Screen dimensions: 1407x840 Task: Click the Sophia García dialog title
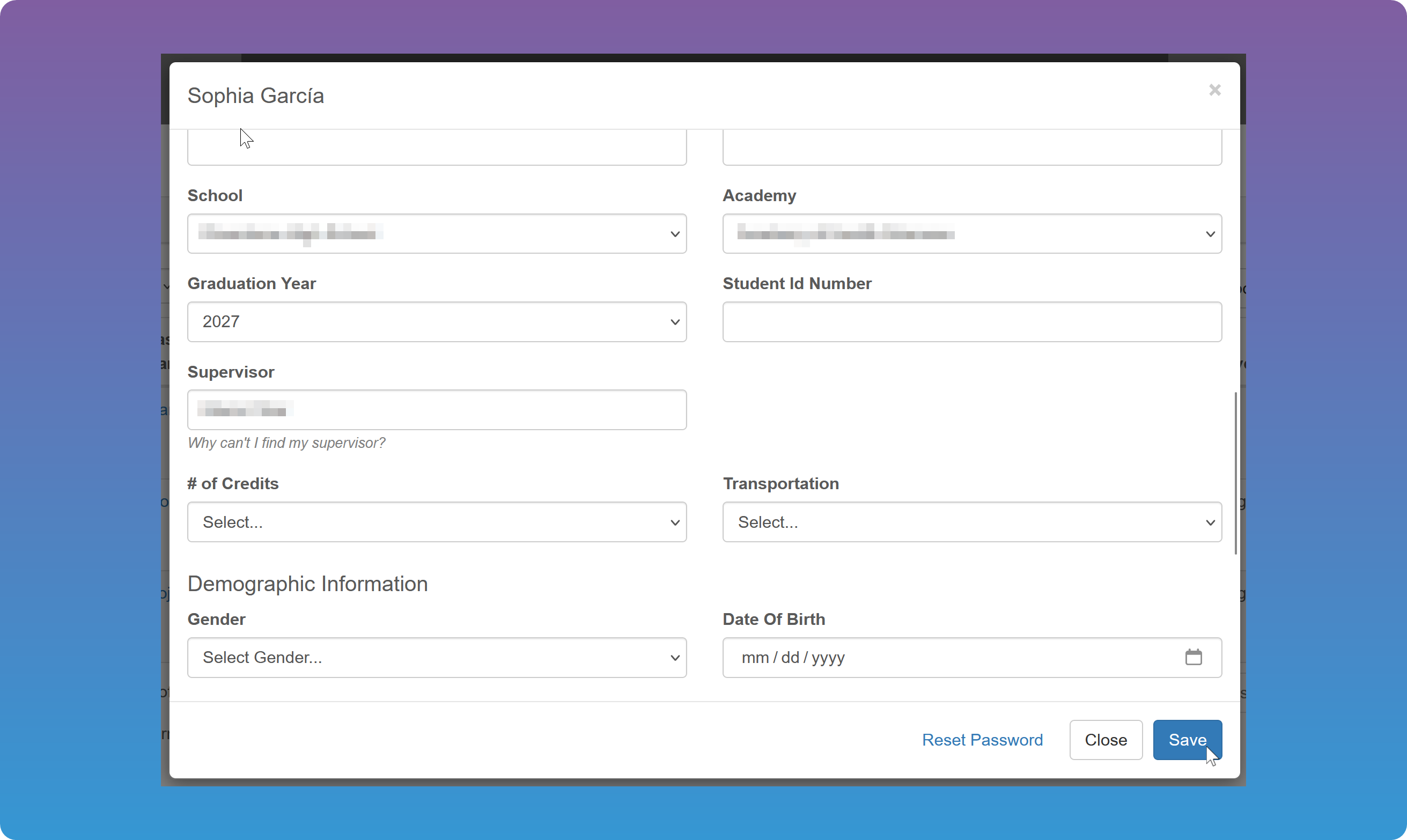256,95
